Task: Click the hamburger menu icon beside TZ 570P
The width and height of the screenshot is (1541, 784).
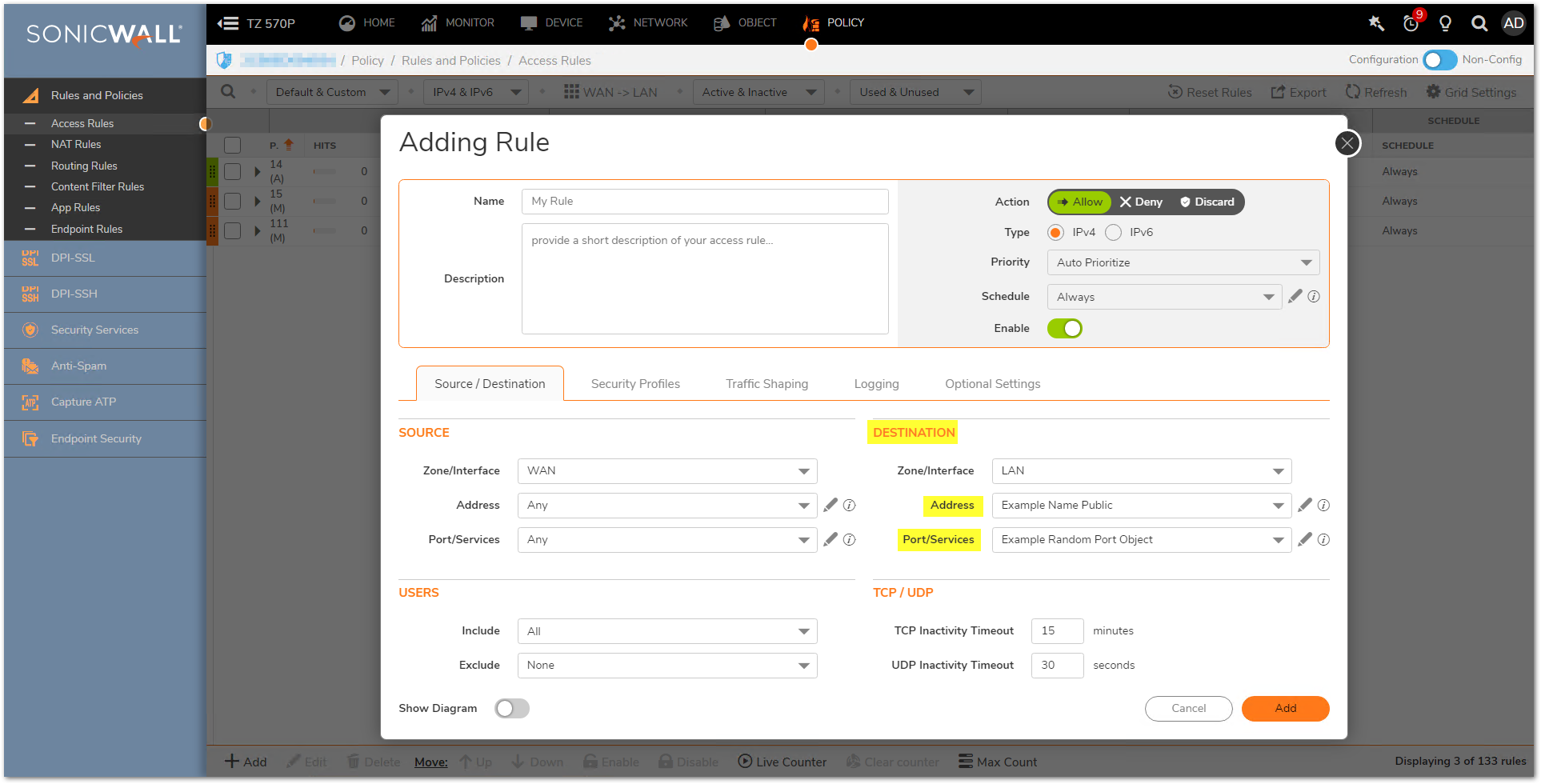Action: (229, 23)
